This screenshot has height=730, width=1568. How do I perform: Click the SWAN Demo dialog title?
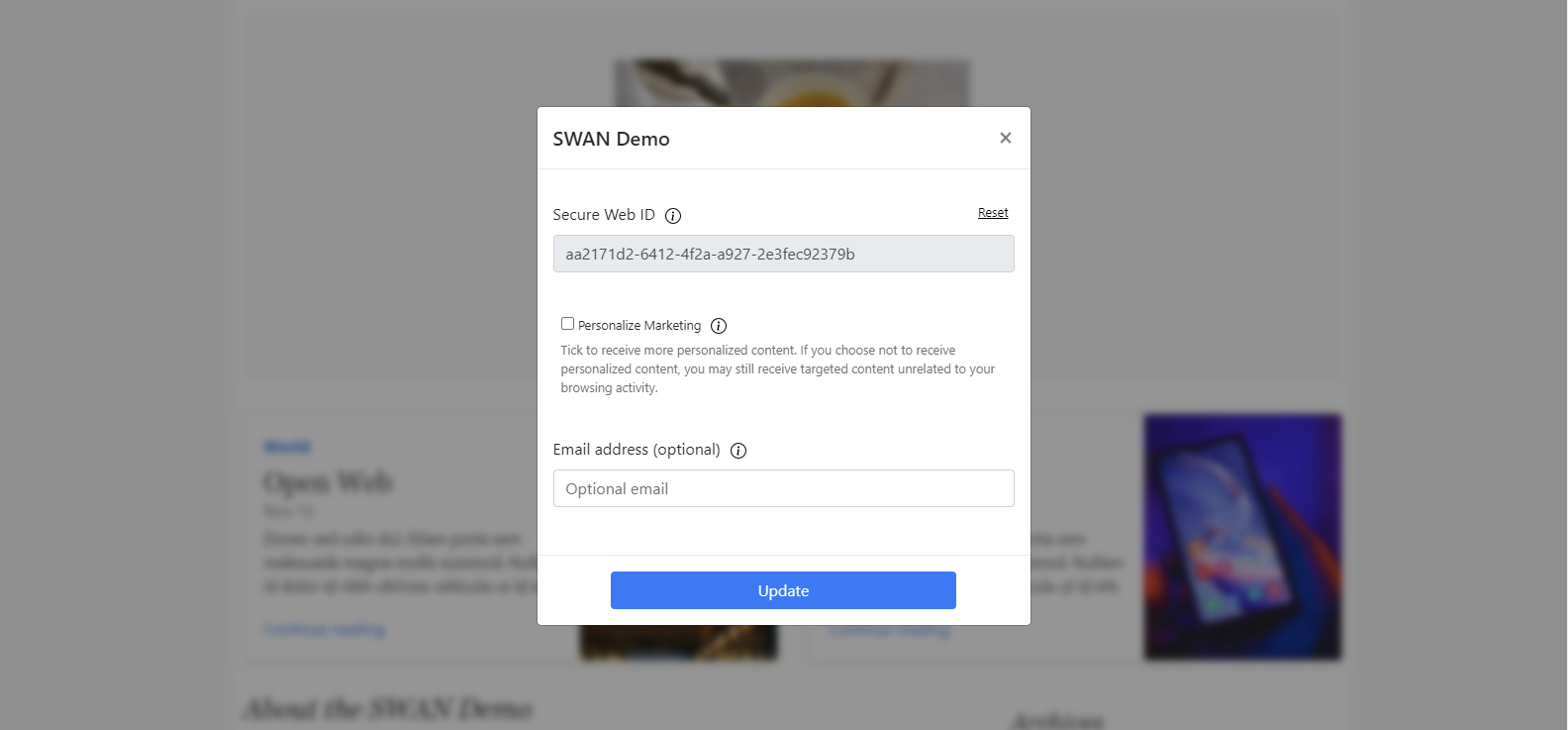(x=611, y=139)
